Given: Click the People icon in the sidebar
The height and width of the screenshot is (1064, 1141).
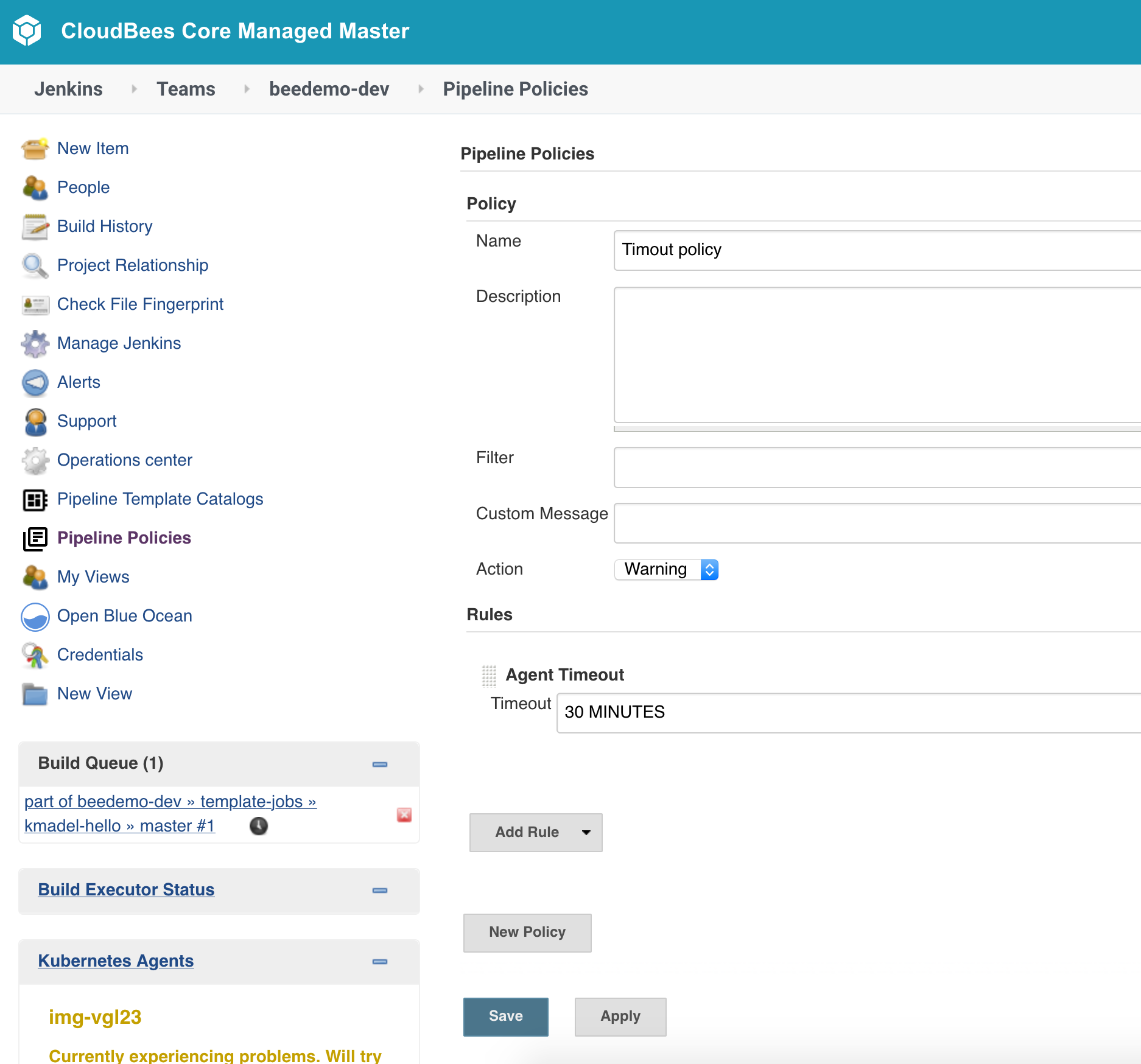Looking at the screenshot, I should pos(35,187).
